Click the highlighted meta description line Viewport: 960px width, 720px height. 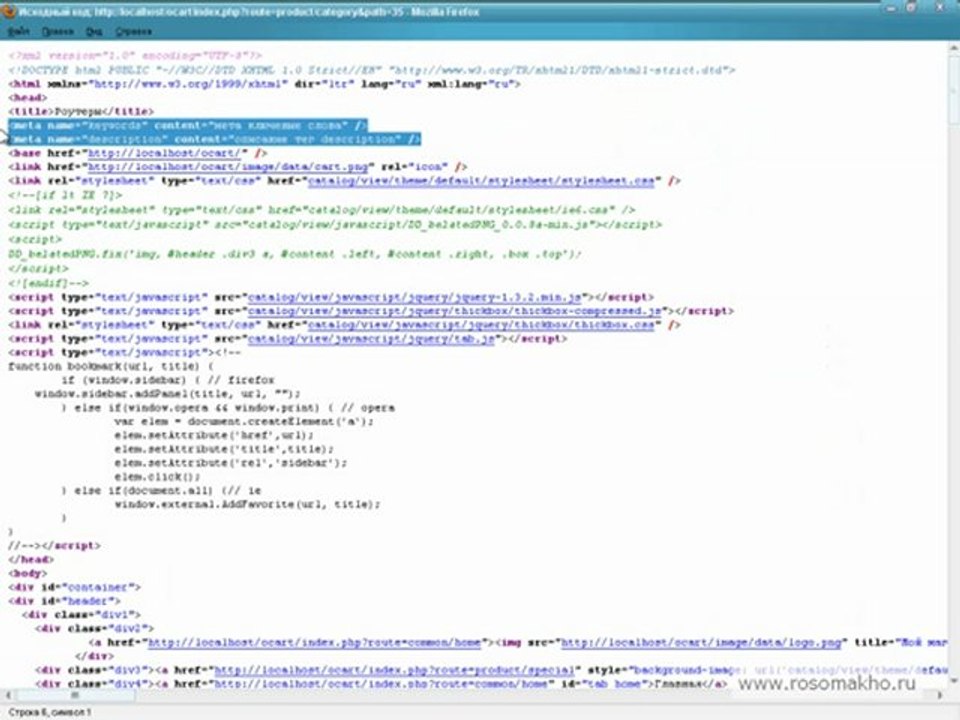click(215, 139)
